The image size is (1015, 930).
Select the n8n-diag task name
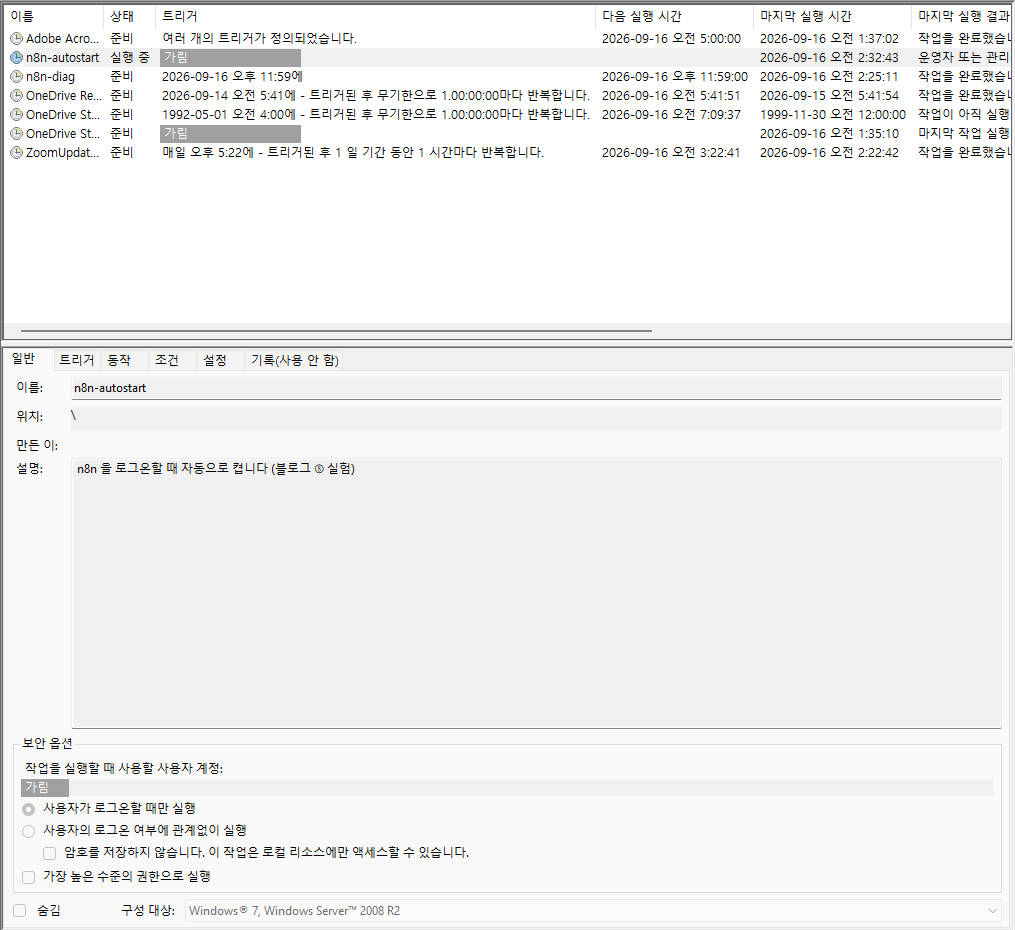click(x=50, y=77)
